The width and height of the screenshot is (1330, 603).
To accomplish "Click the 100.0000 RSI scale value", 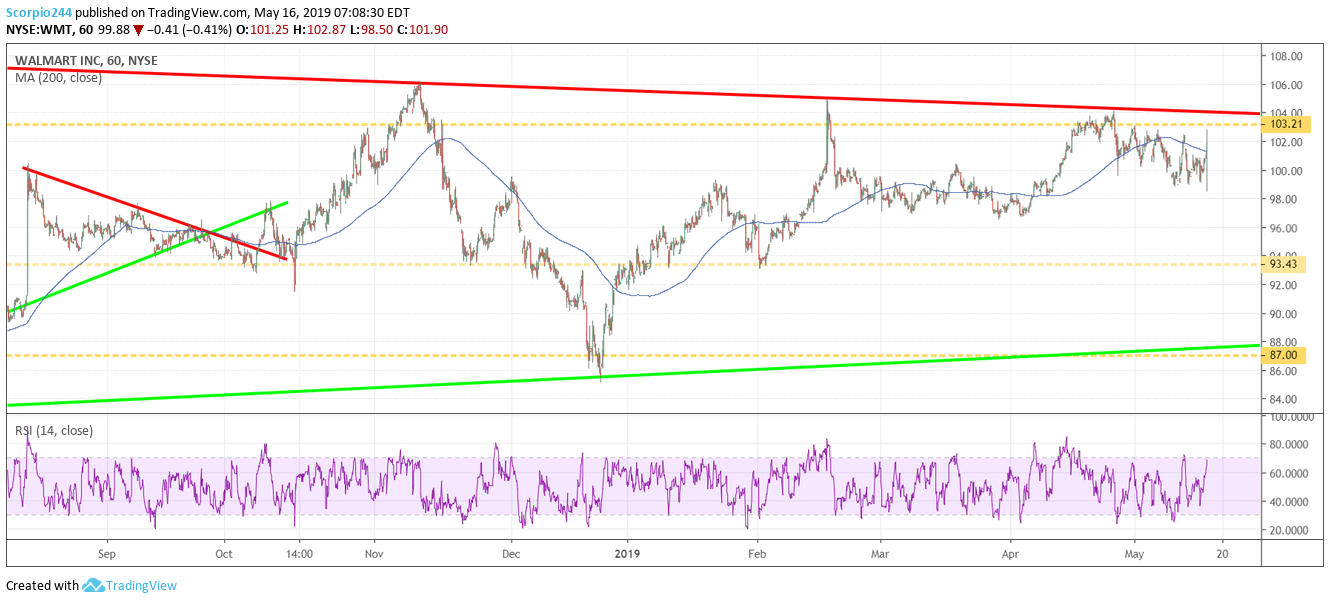I will tap(1290, 415).
